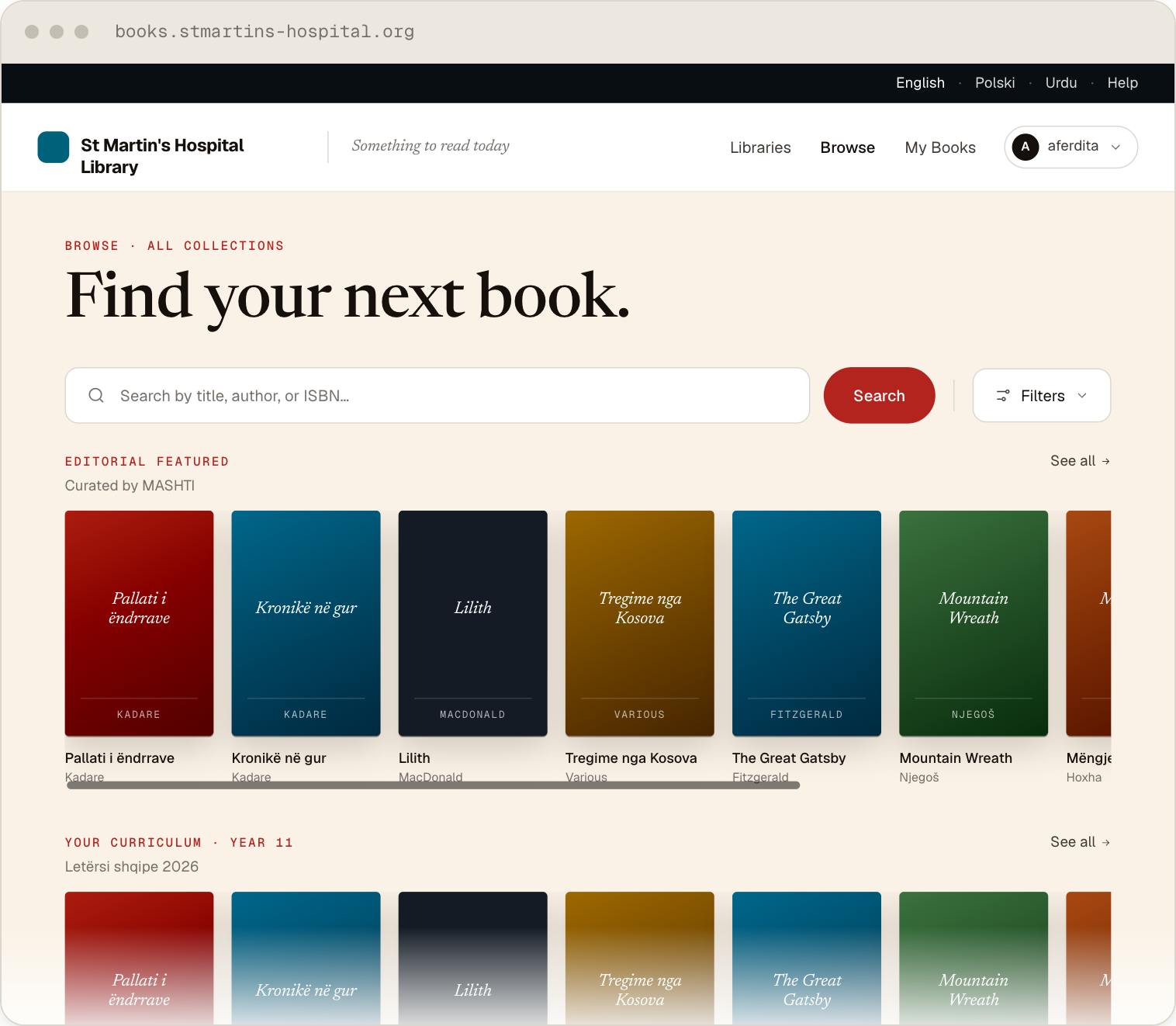Click the red Search button
The height and width of the screenshot is (1026, 1176).
coord(879,396)
